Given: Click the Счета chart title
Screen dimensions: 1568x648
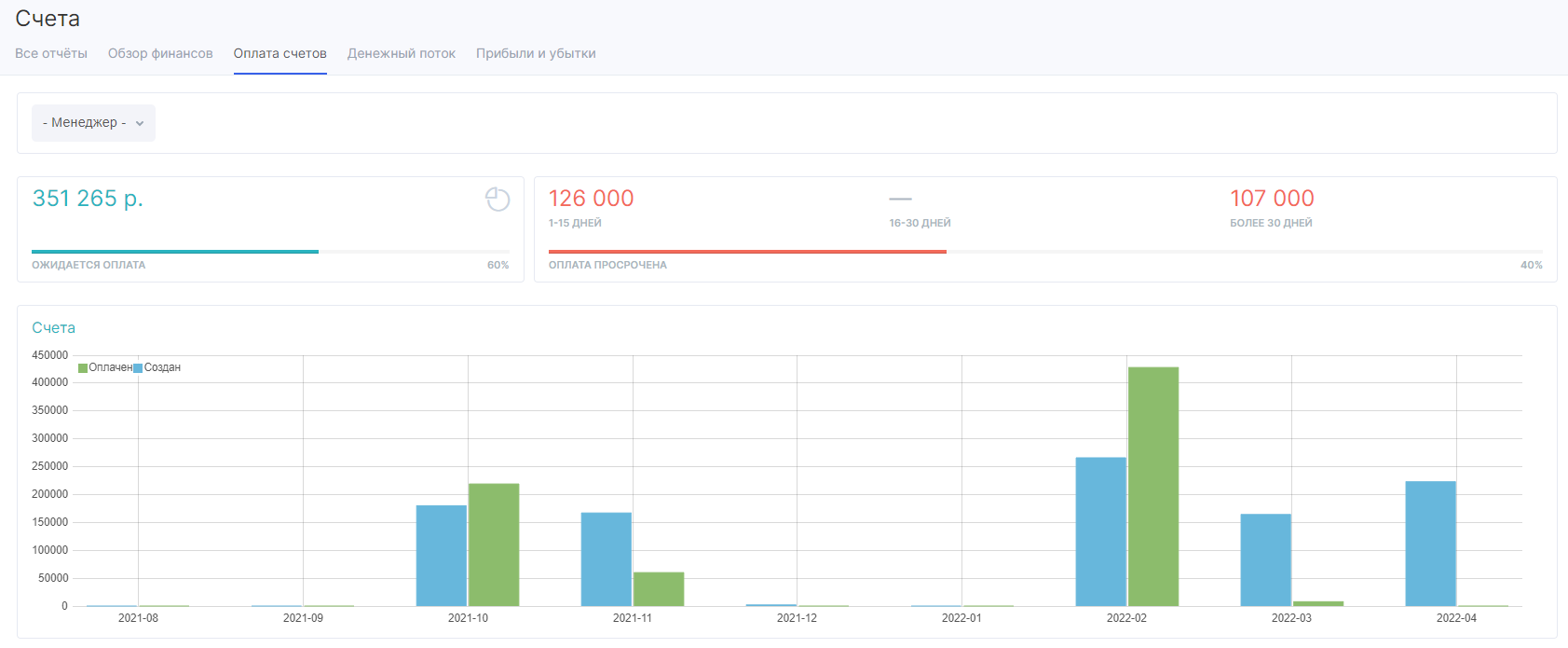Looking at the screenshot, I should tap(53, 328).
